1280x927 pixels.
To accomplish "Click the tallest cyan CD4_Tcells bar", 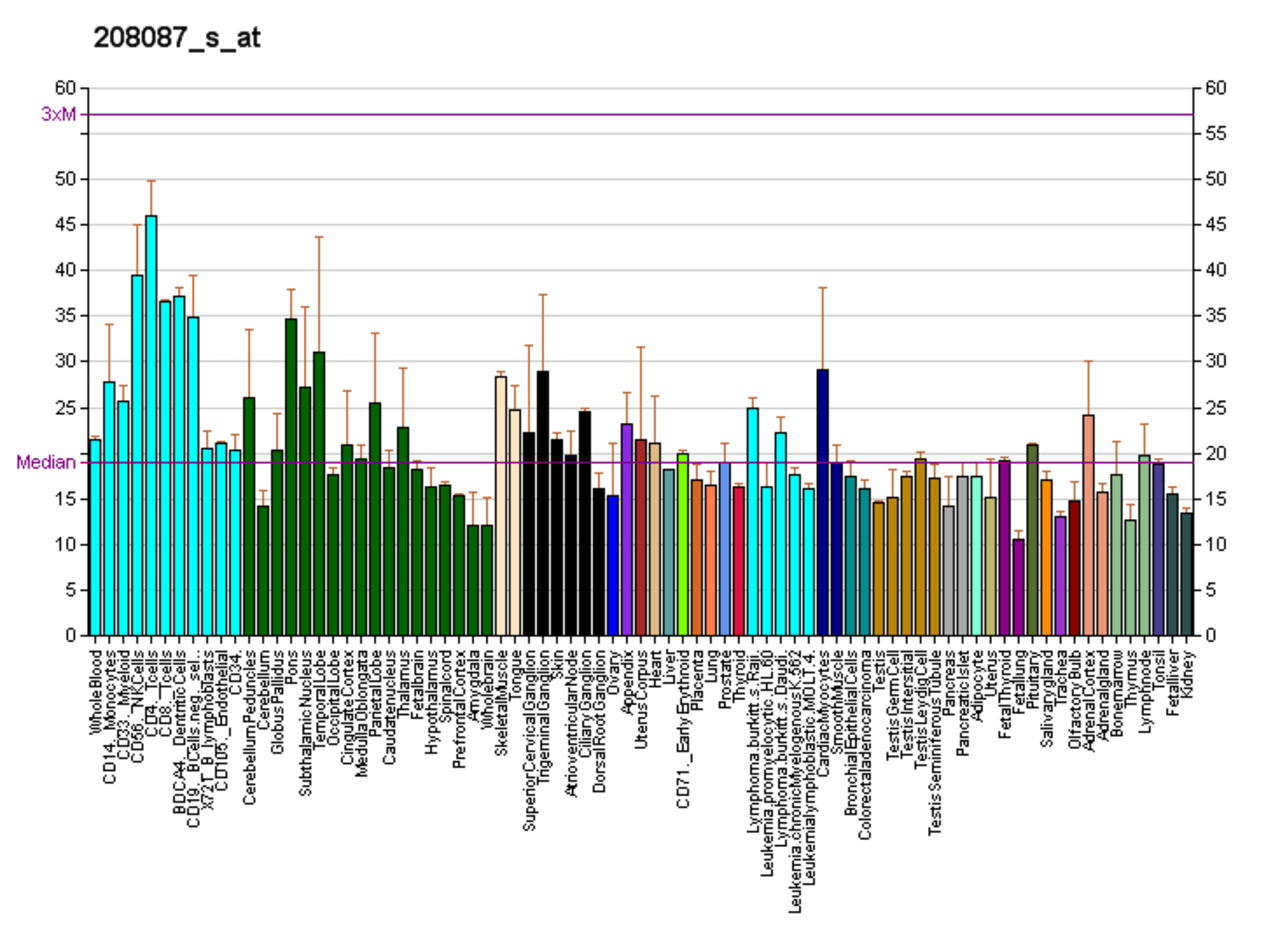I will [x=151, y=425].
